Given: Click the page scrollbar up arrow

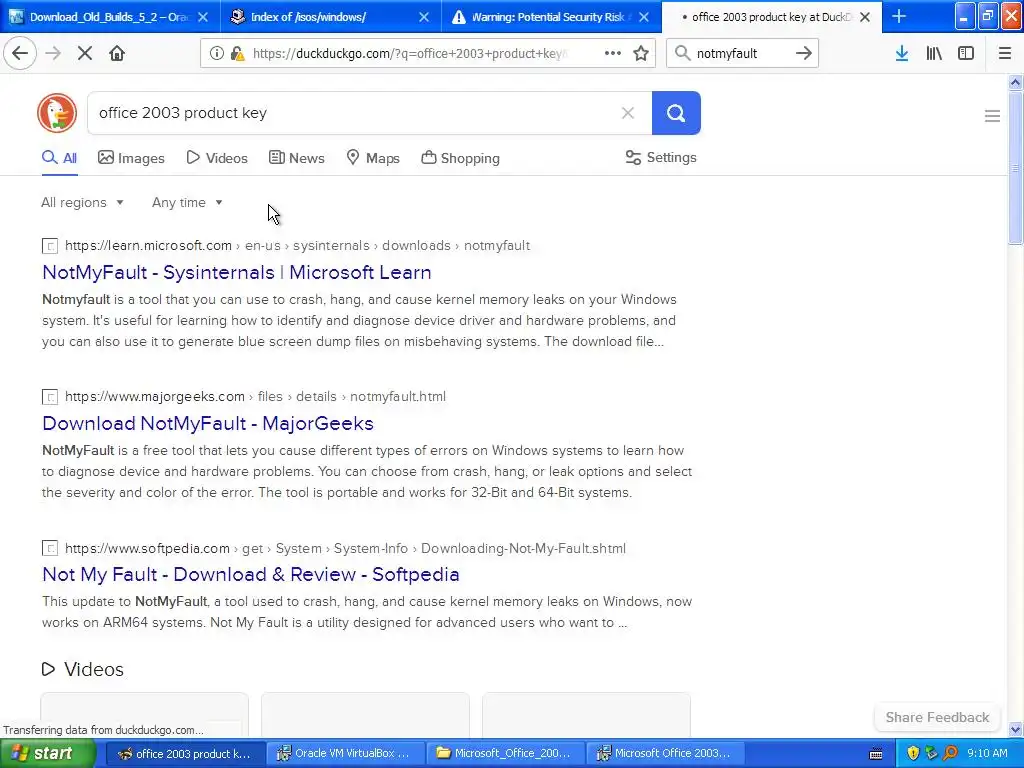Looking at the screenshot, I should pyautogui.click(x=1015, y=82).
